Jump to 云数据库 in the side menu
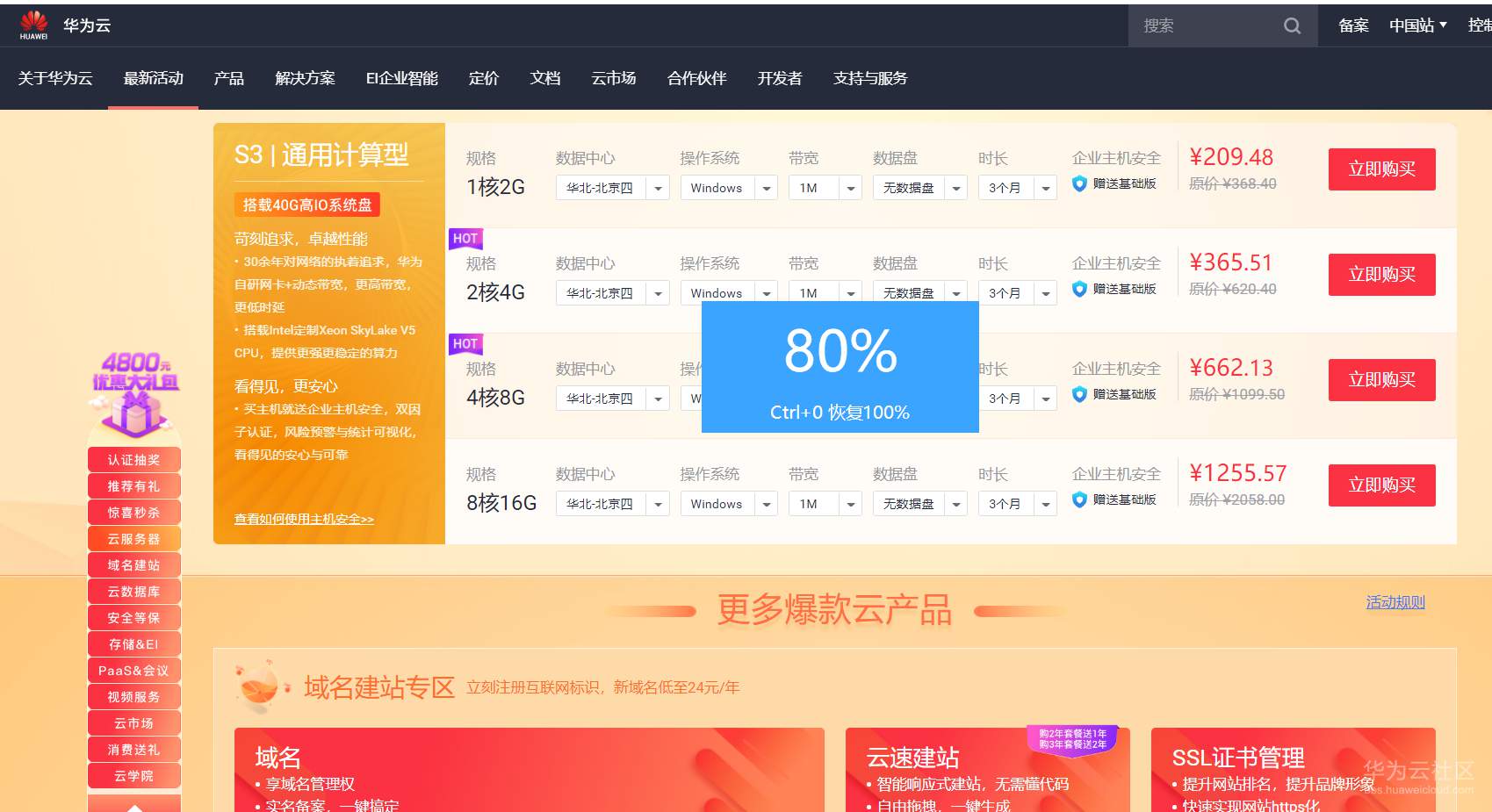 tap(134, 592)
